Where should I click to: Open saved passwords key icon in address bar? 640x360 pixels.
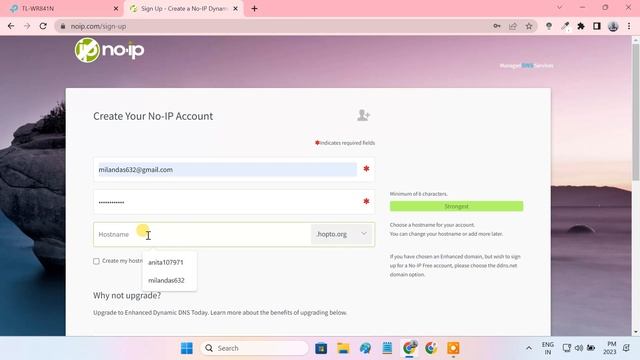[497, 26]
